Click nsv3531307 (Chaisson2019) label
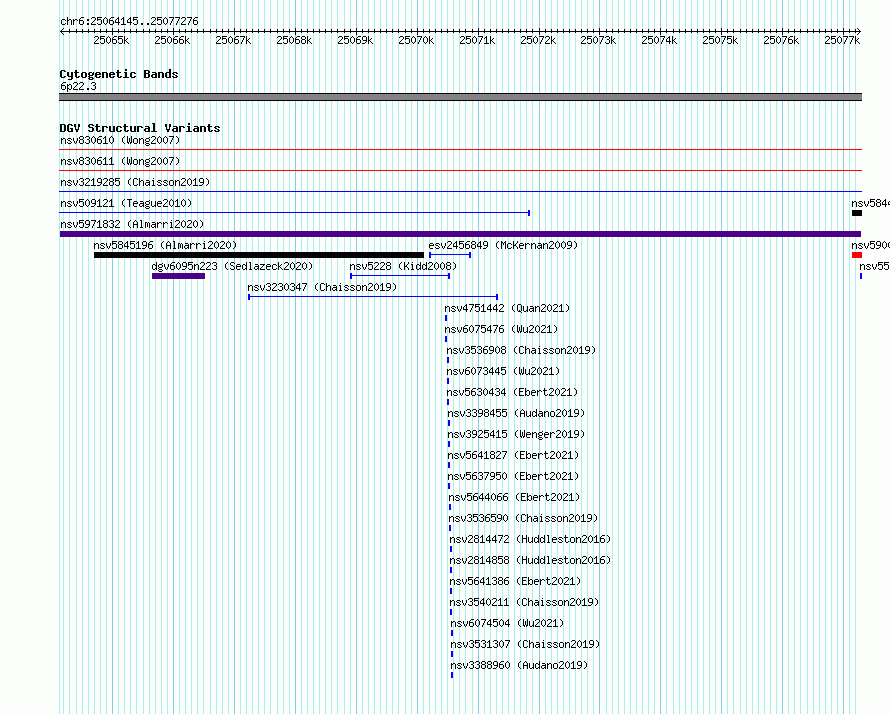The image size is (890, 714). coord(525,644)
